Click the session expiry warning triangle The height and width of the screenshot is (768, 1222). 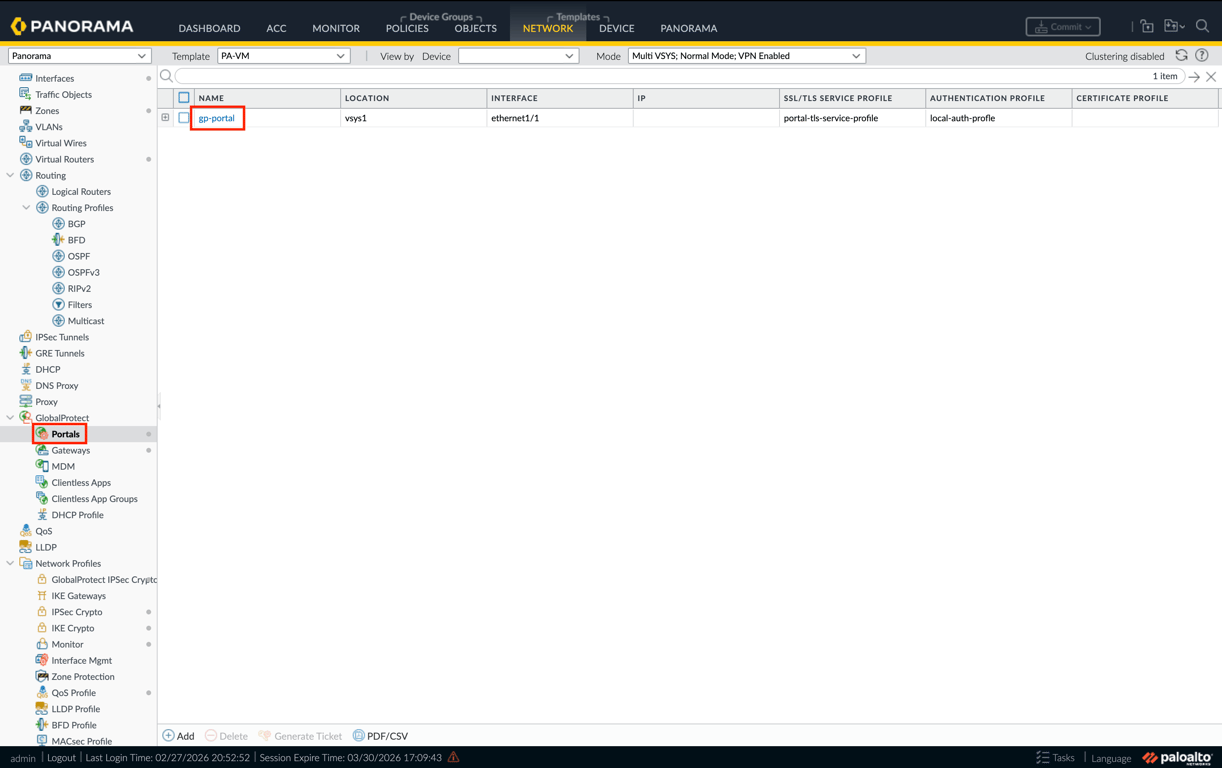coord(454,757)
